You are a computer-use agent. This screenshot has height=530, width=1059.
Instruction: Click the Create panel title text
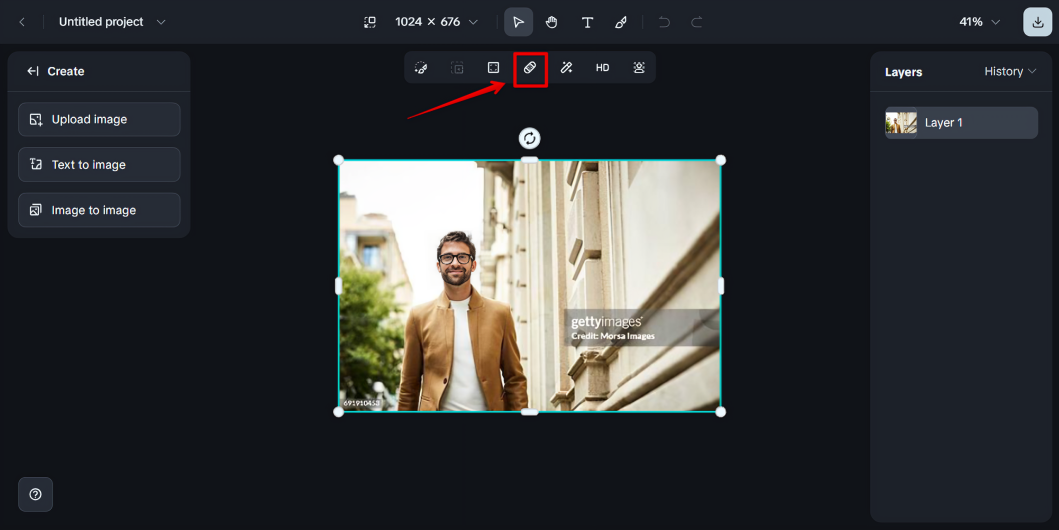(x=66, y=71)
